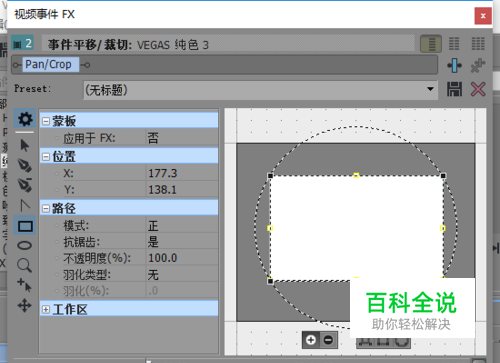500x363 pixels.
Task: Collapse the 位置 section
Action: (x=46, y=157)
